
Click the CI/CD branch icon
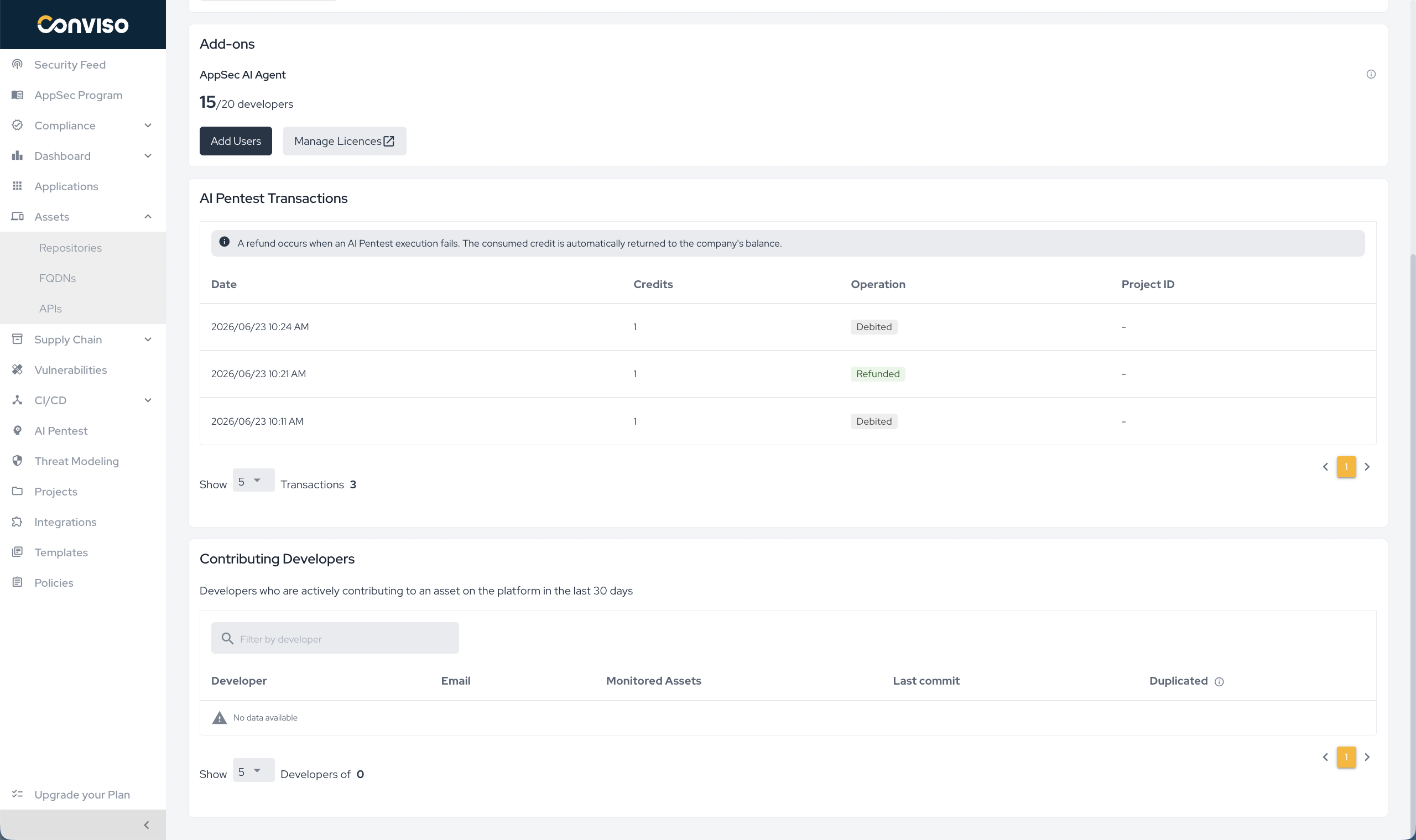(18, 400)
